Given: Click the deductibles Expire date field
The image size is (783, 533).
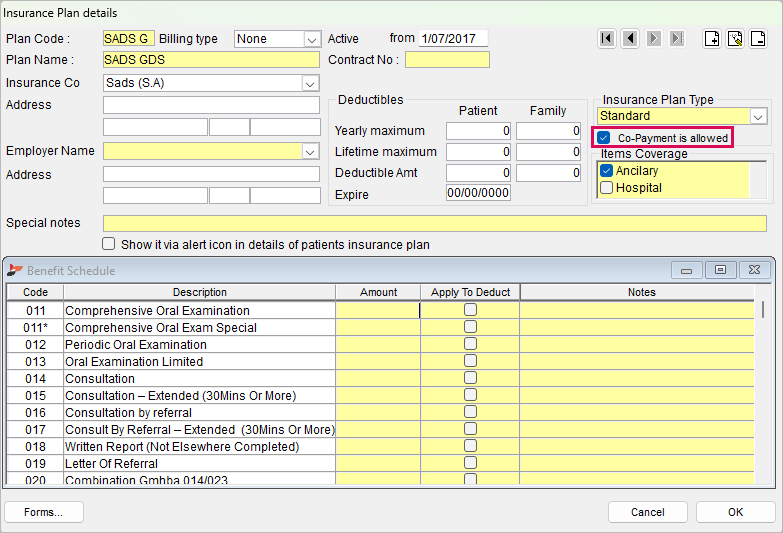Looking at the screenshot, I should pyautogui.click(x=478, y=193).
